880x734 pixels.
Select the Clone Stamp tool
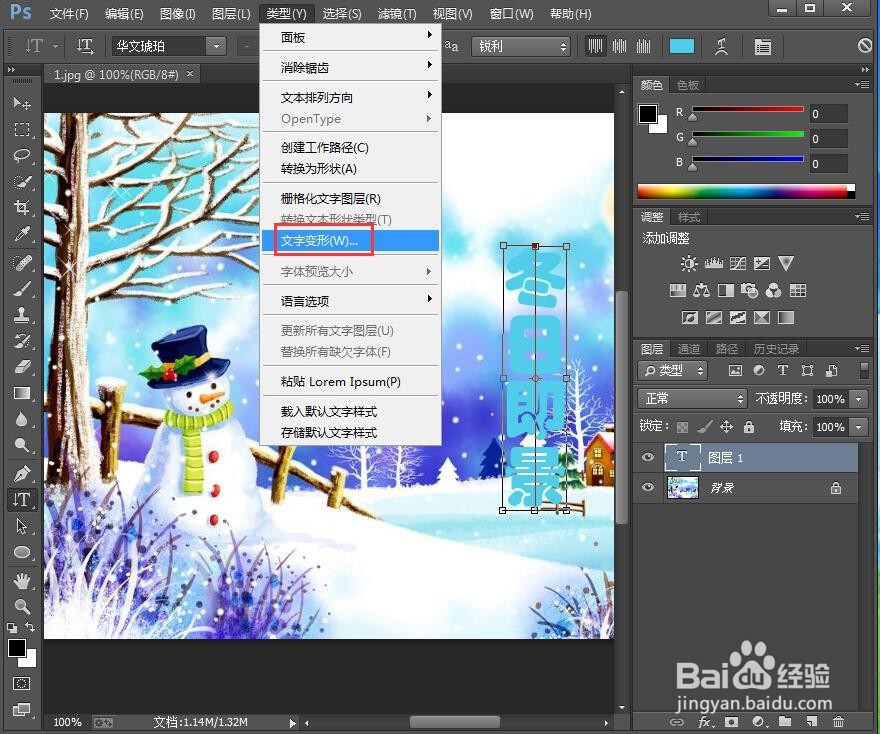point(21,315)
